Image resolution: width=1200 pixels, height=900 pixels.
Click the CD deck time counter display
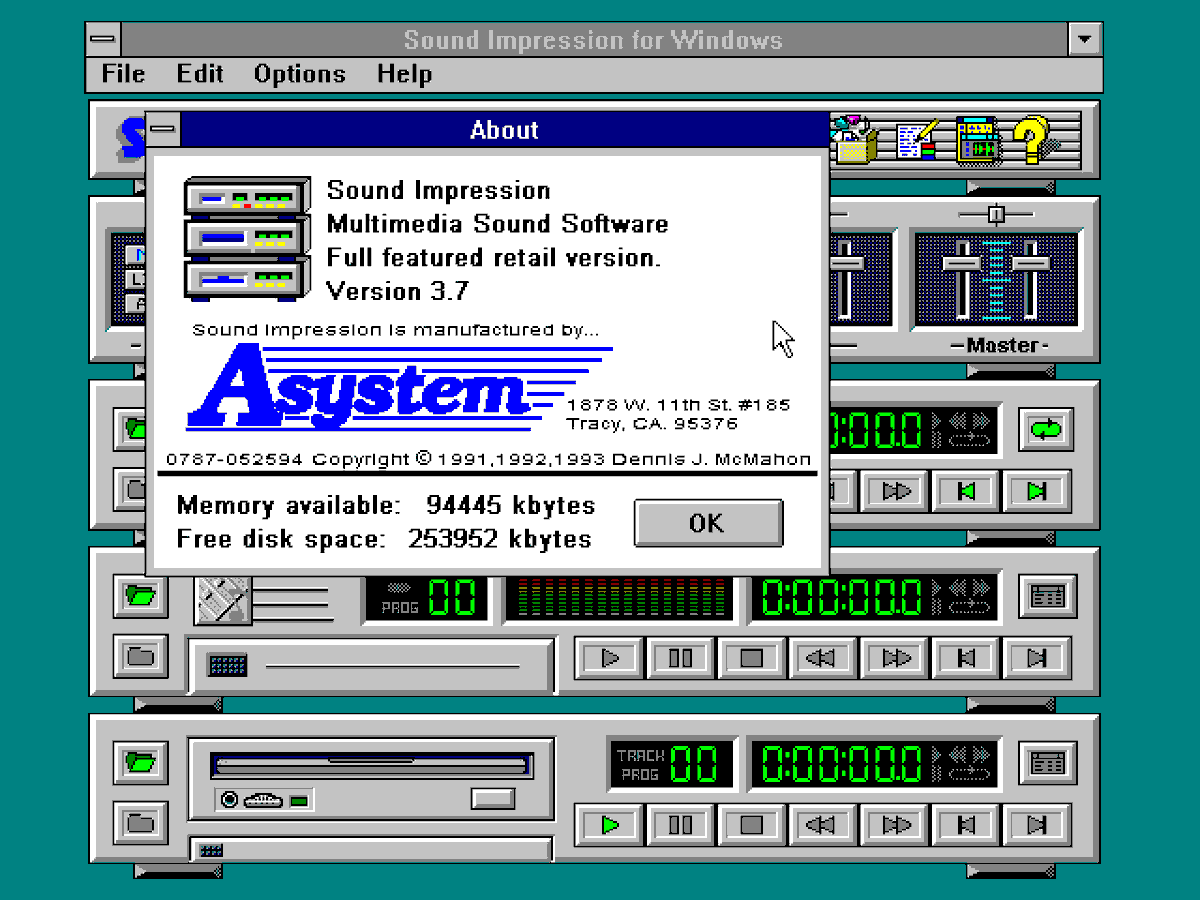pos(873,764)
